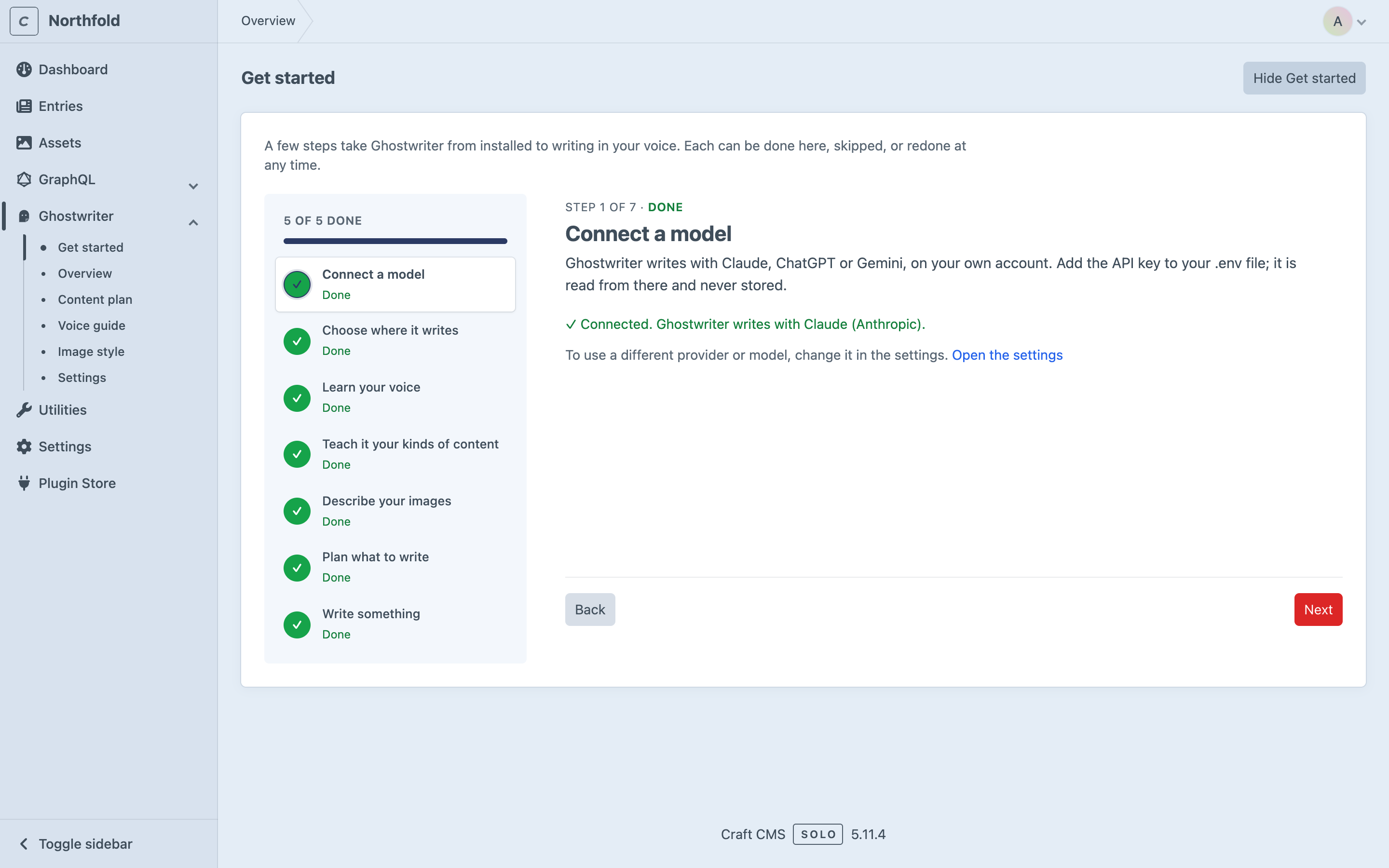Click the Ghostwriter ghost icon
The width and height of the screenshot is (1389, 868).
24,217
